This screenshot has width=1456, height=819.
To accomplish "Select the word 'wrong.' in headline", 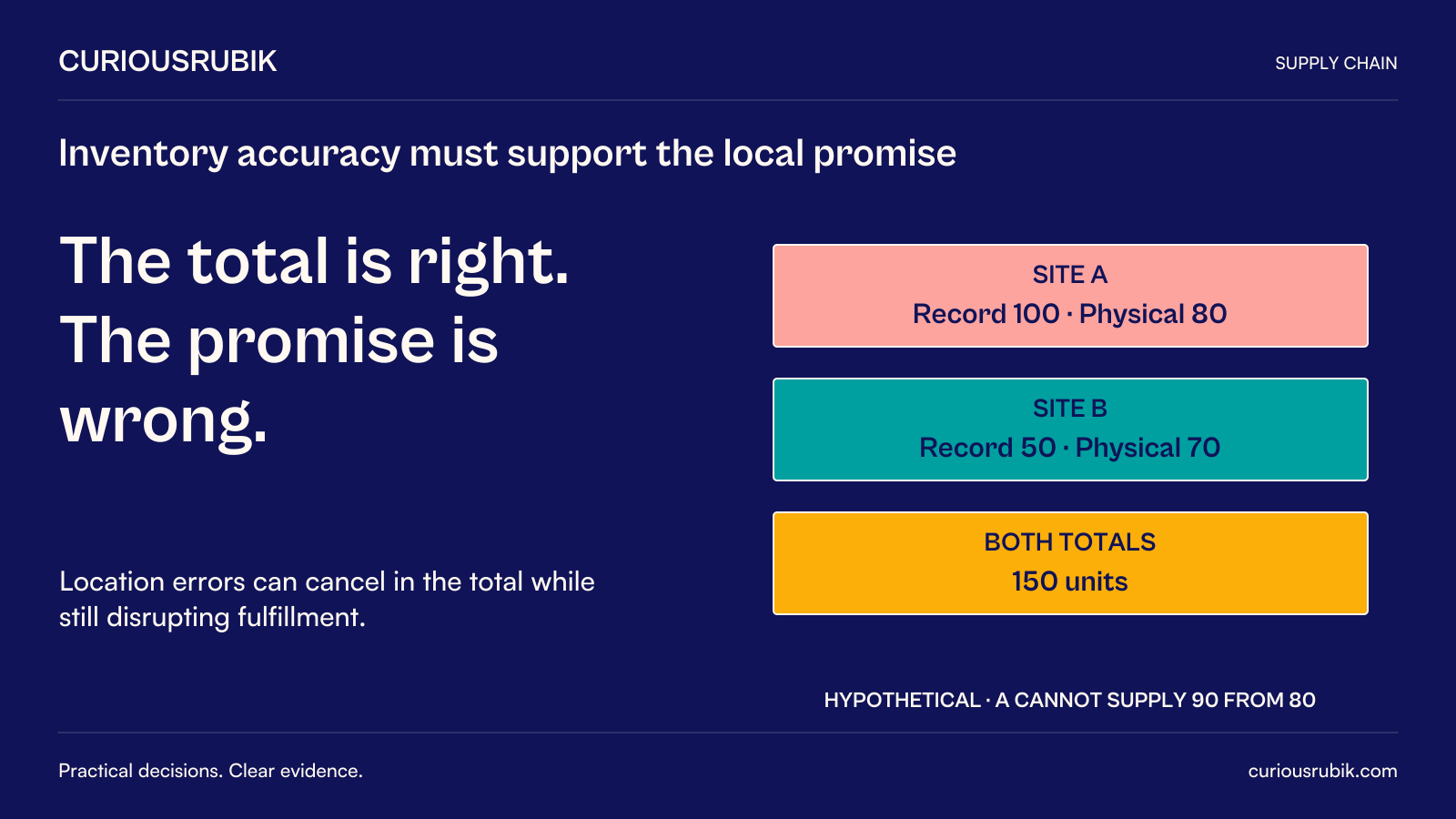I will (164, 420).
